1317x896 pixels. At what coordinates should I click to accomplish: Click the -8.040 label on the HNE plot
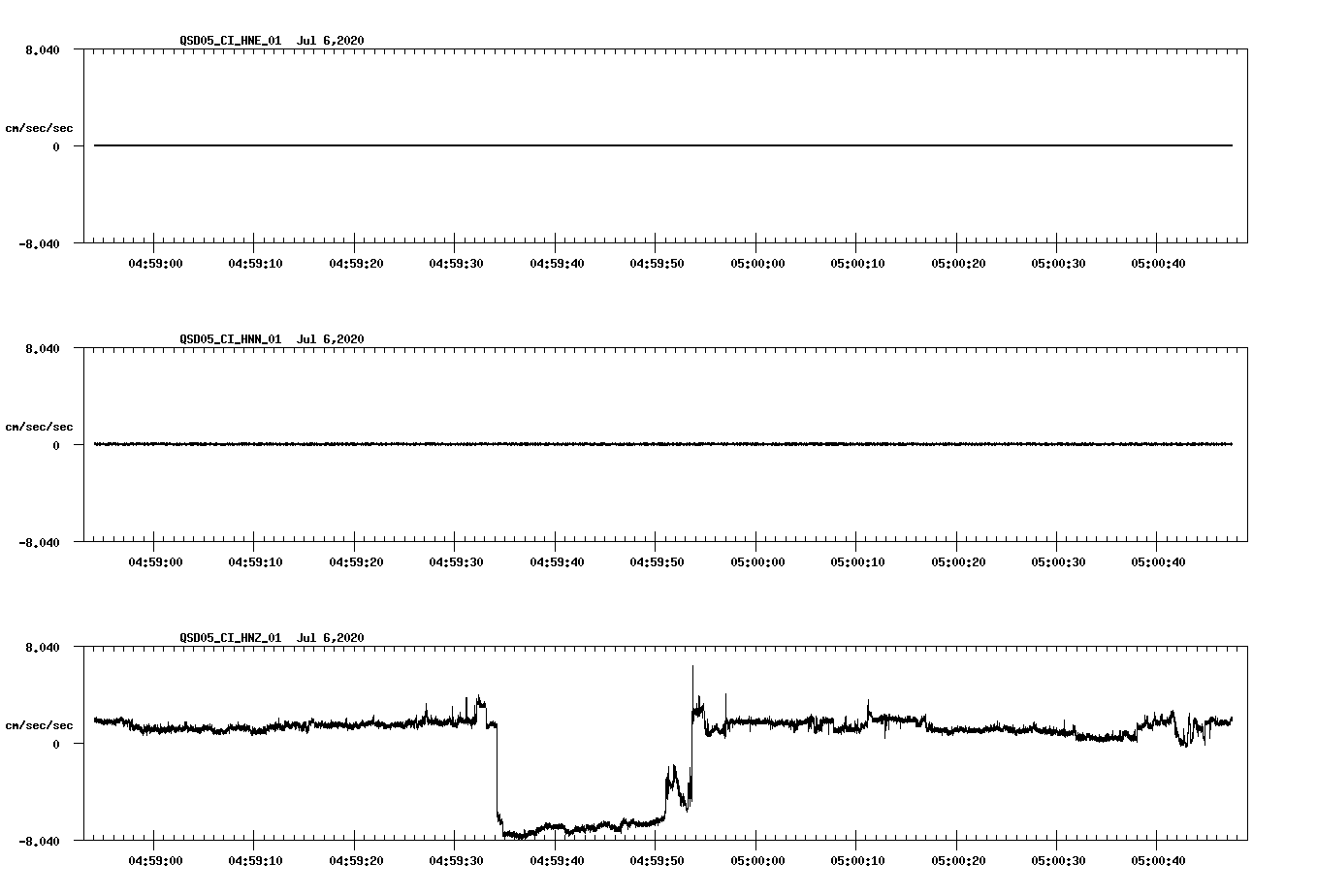(x=40, y=243)
